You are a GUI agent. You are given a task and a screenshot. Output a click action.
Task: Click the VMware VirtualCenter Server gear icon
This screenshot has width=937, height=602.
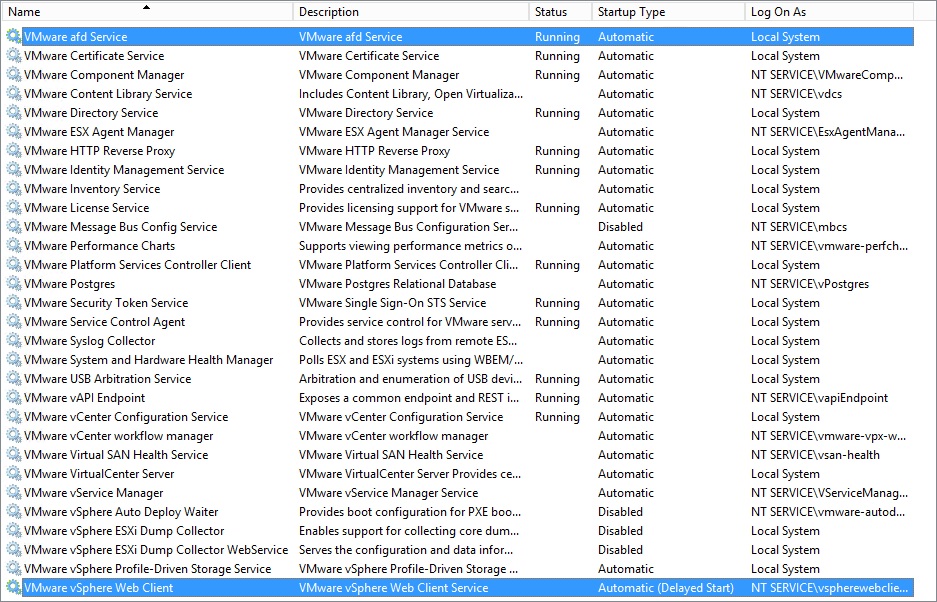pyautogui.click(x=14, y=474)
